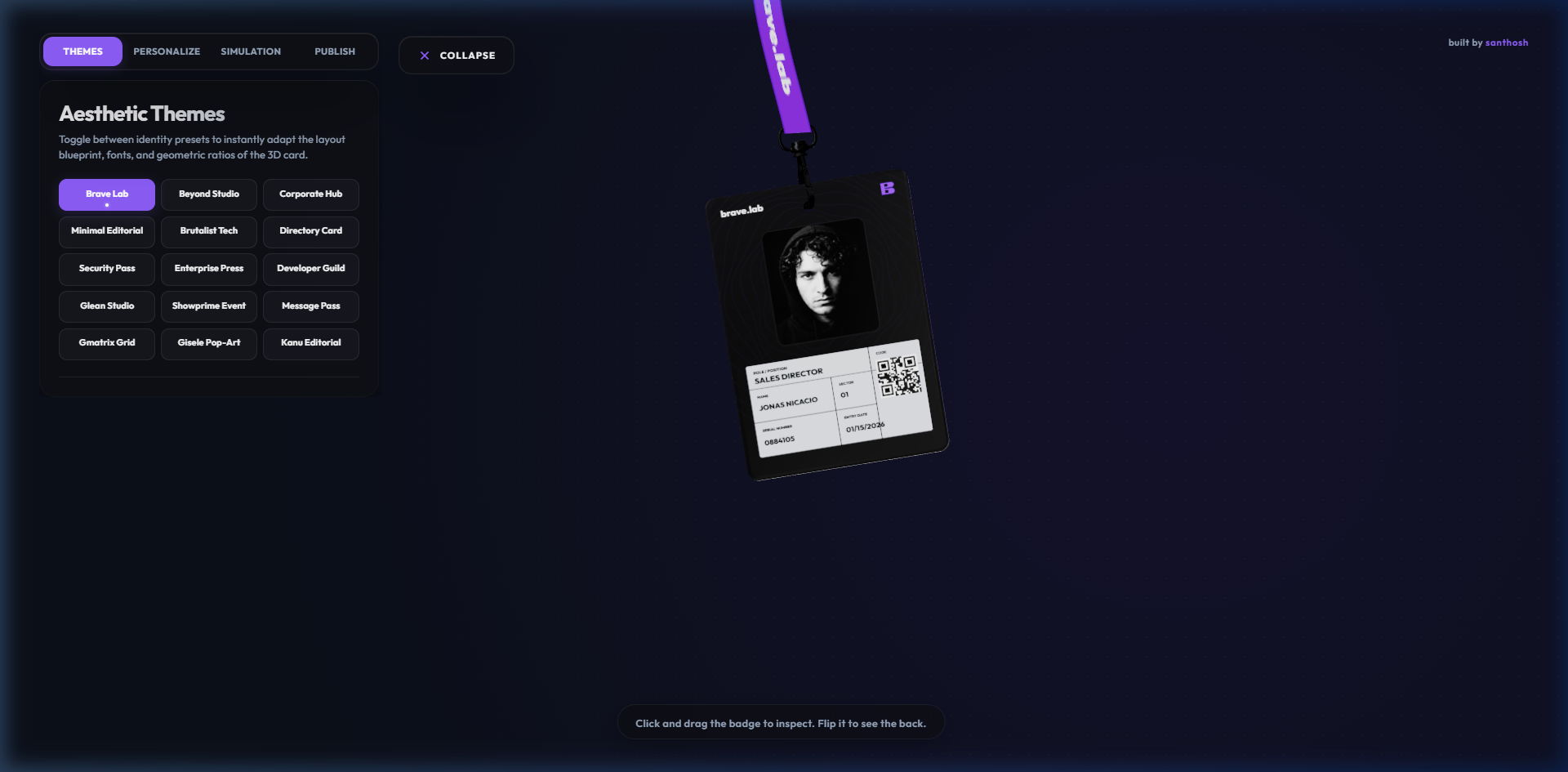Collapse the side panel
The image size is (1568, 772).
tap(457, 56)
